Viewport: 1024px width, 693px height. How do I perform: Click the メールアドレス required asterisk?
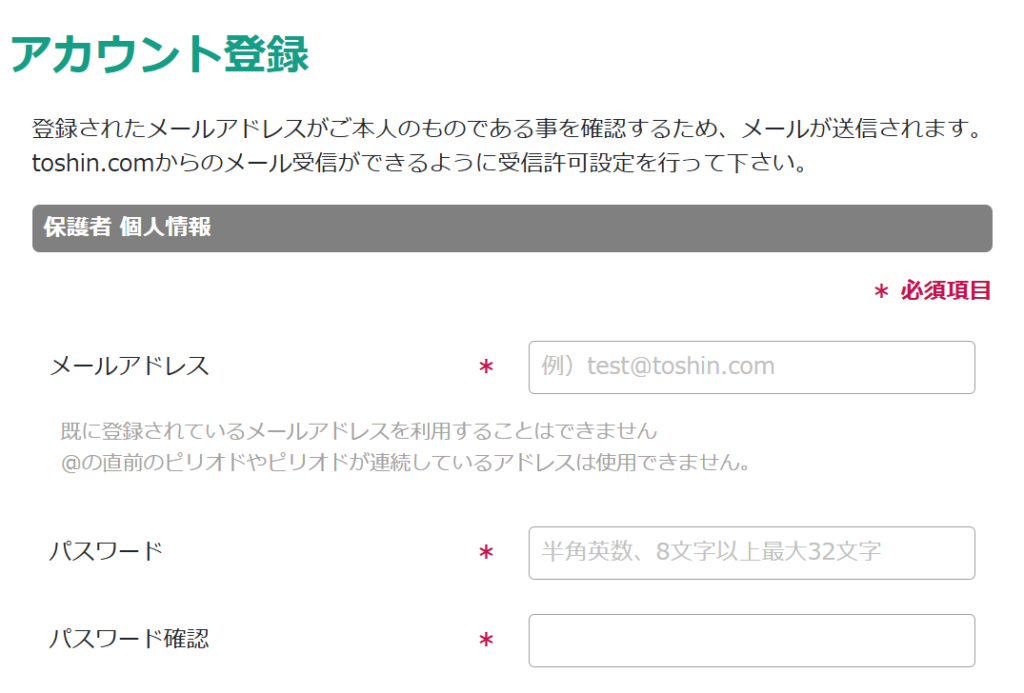click(486, 368)
